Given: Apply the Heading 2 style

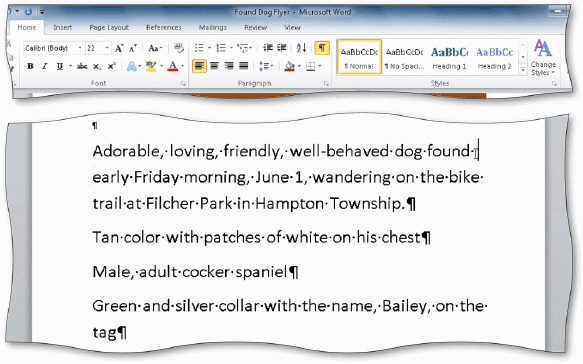Looking at the screenshot, I should pos(495,57).
